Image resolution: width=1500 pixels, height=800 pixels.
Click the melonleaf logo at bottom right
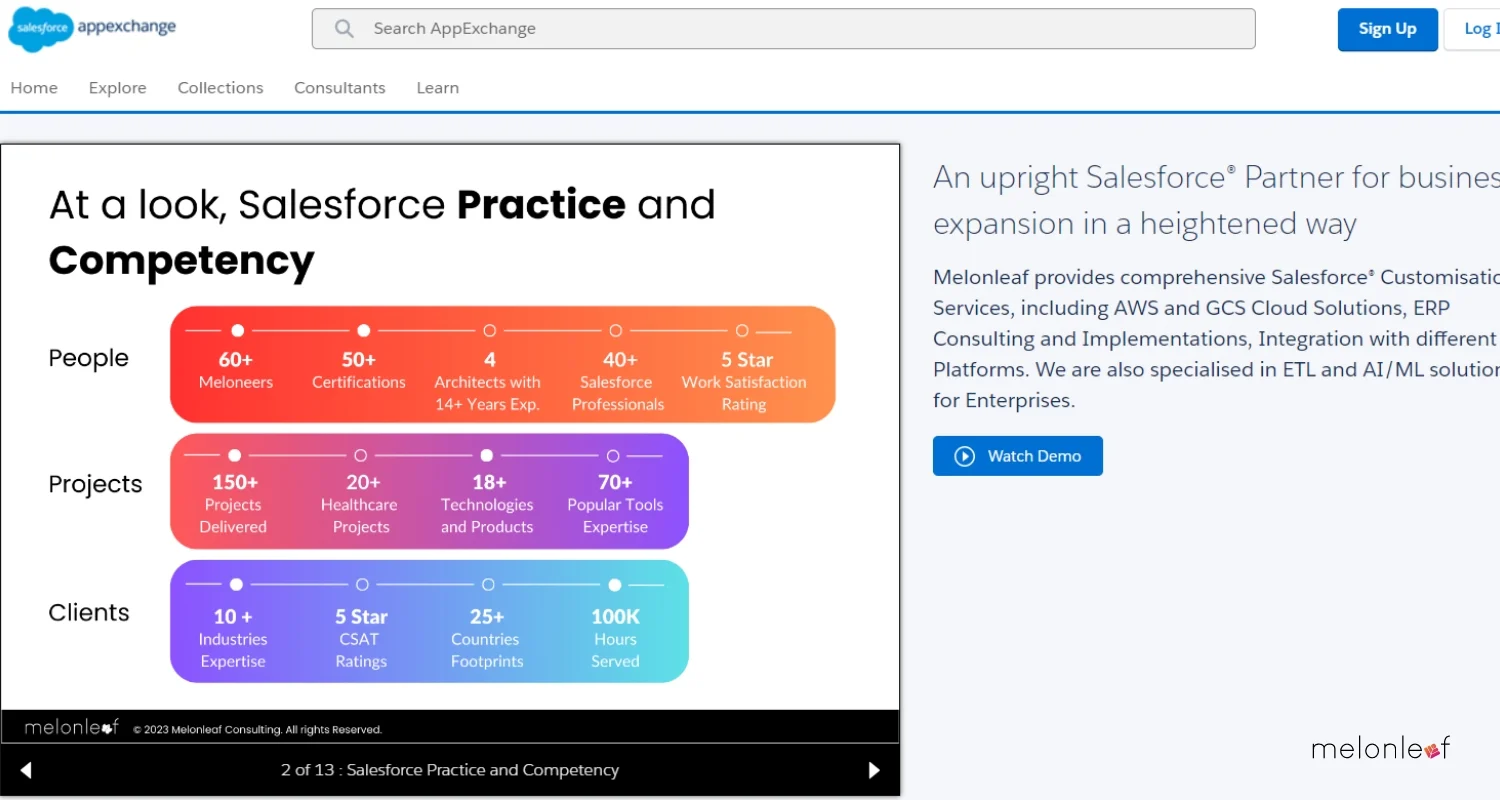click(1380, 748)
